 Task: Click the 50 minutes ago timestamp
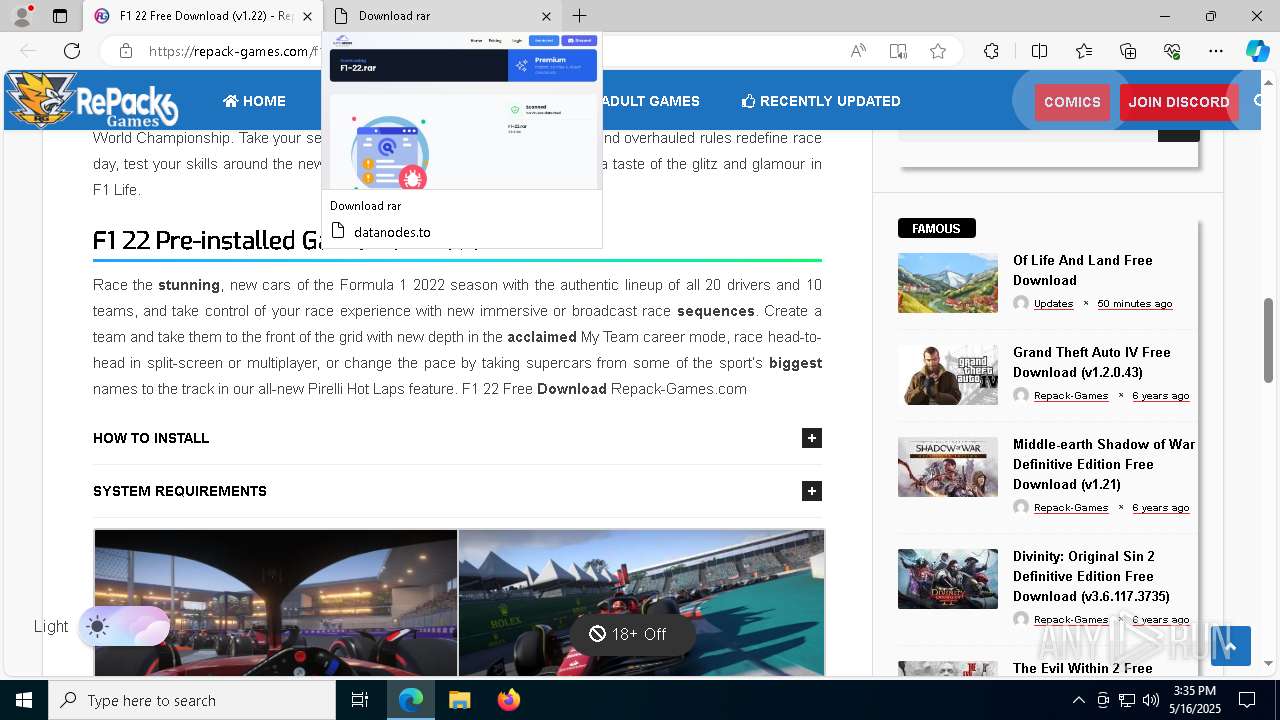[1135, 303]
